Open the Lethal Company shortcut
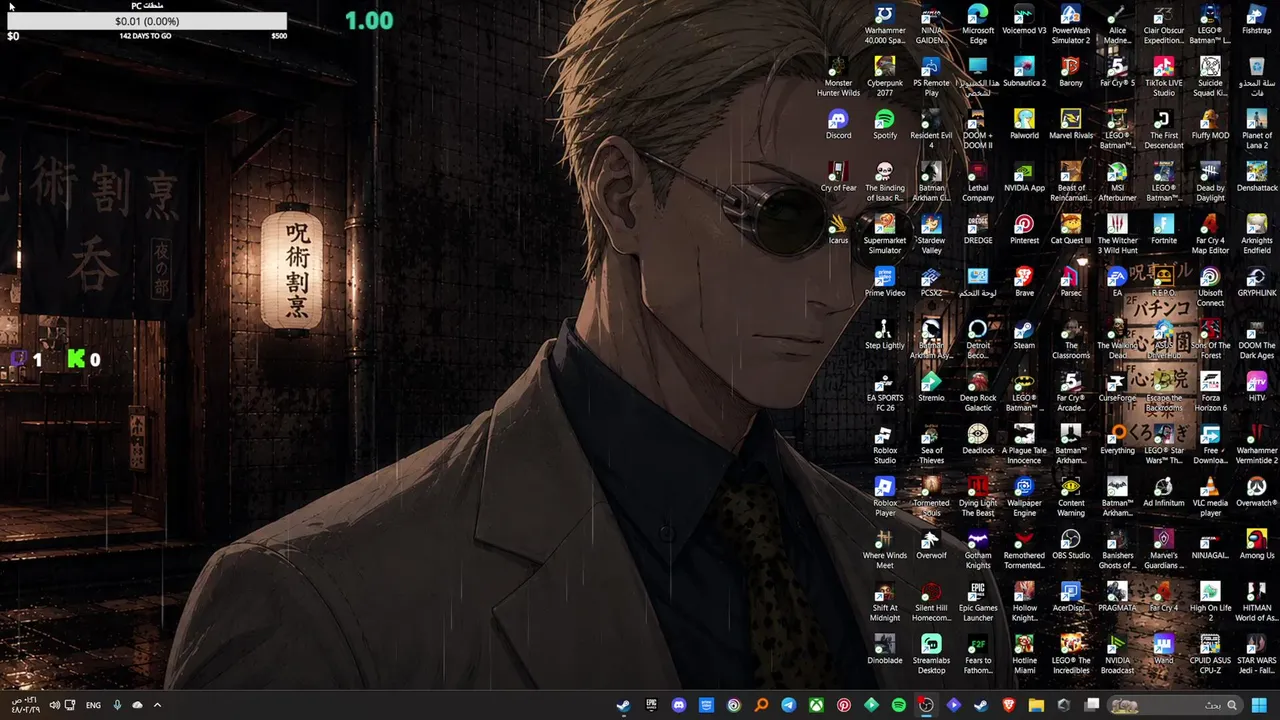1280x720 pixels. tap(978, 181)
